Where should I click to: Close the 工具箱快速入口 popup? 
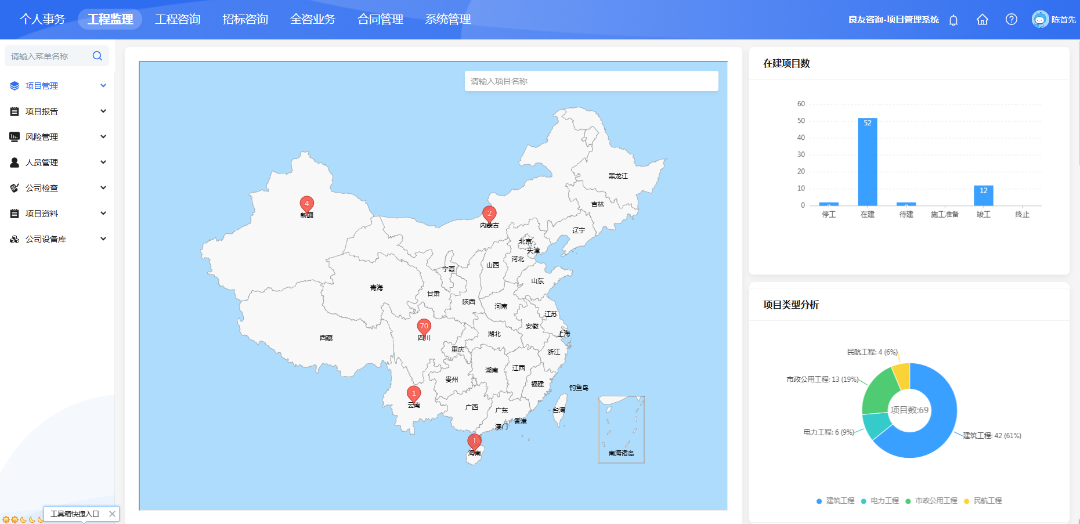click(112, 513)
